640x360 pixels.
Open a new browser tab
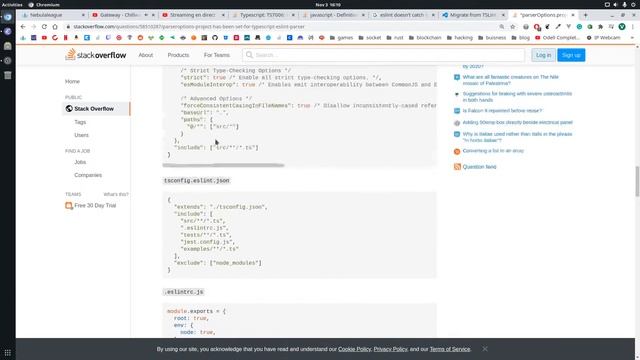pyautogui.click(x=585, y=15)
